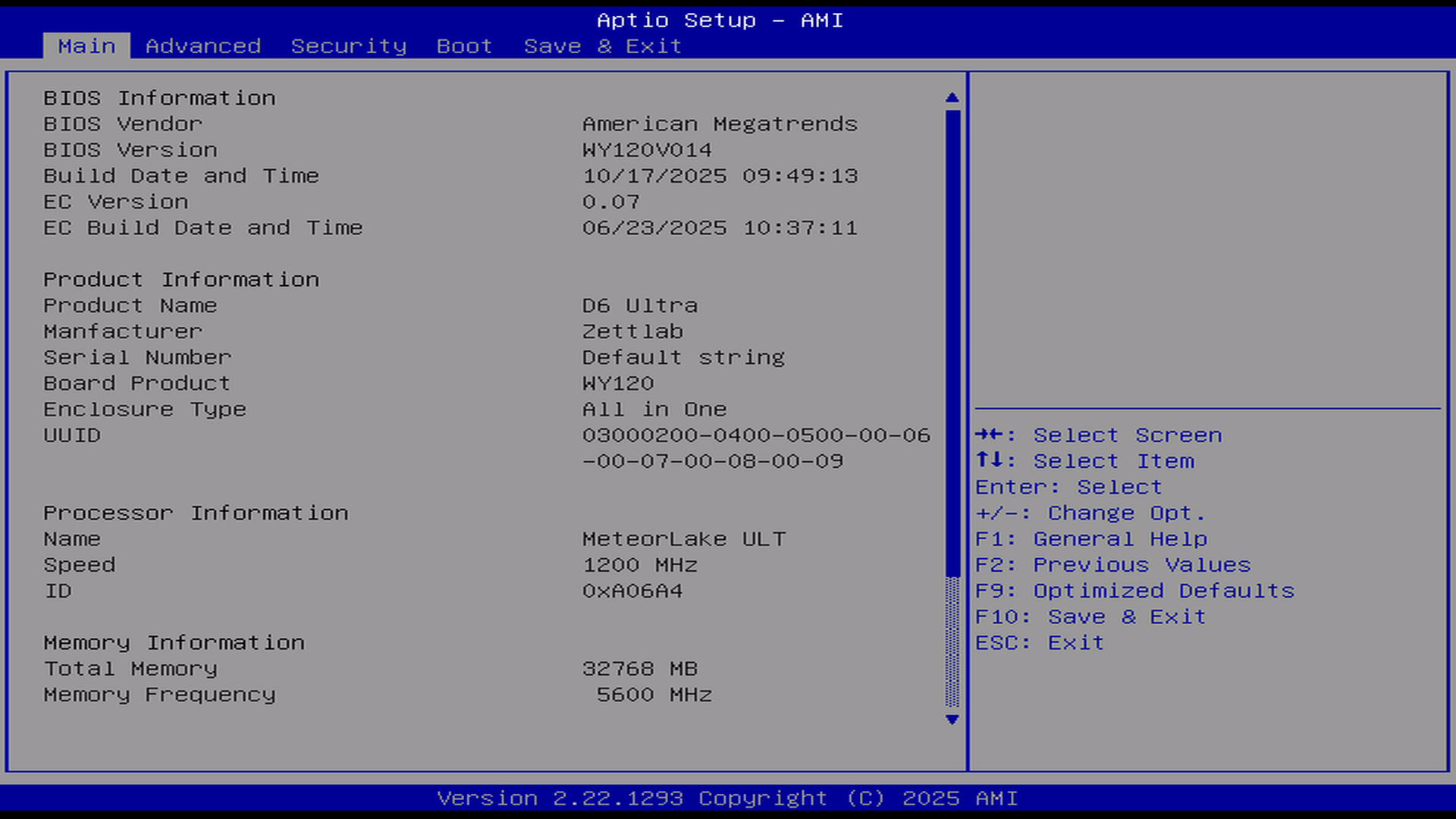Click the scroll down arrow
The width and height of the screenshot is (1456, 819).
point(952,720)
